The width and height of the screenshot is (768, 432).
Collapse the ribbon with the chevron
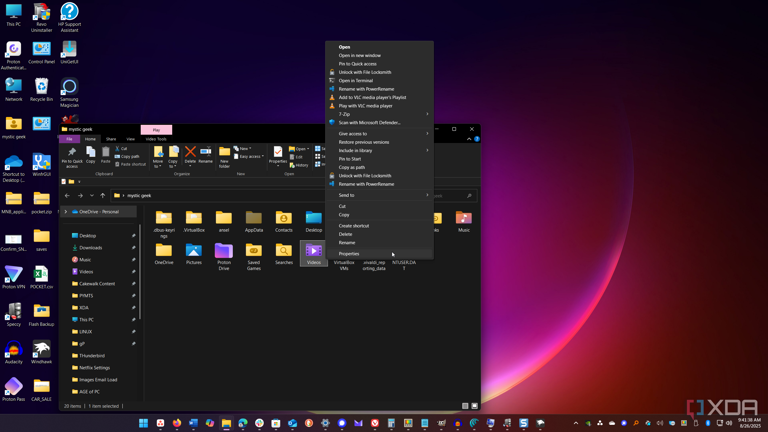469,139
